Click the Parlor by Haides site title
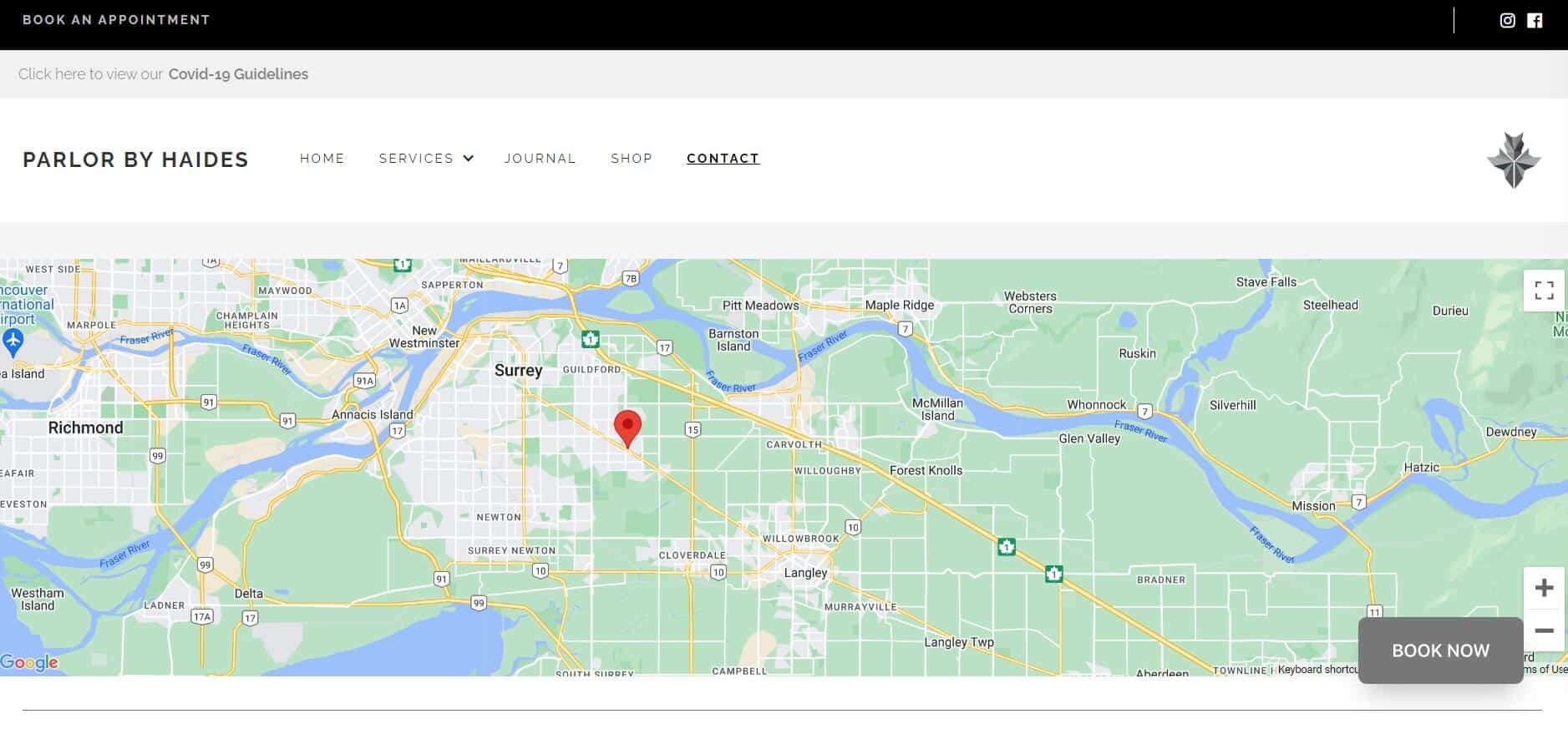The image size is (1568, 729). point(135,159)
